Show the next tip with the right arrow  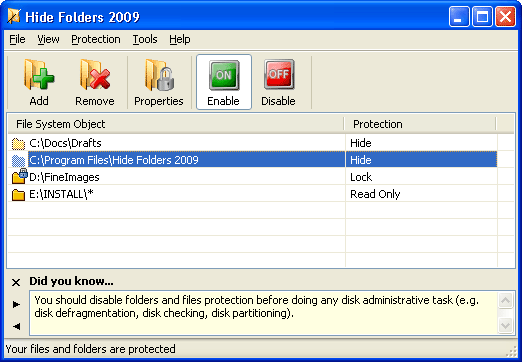(16, 304)
